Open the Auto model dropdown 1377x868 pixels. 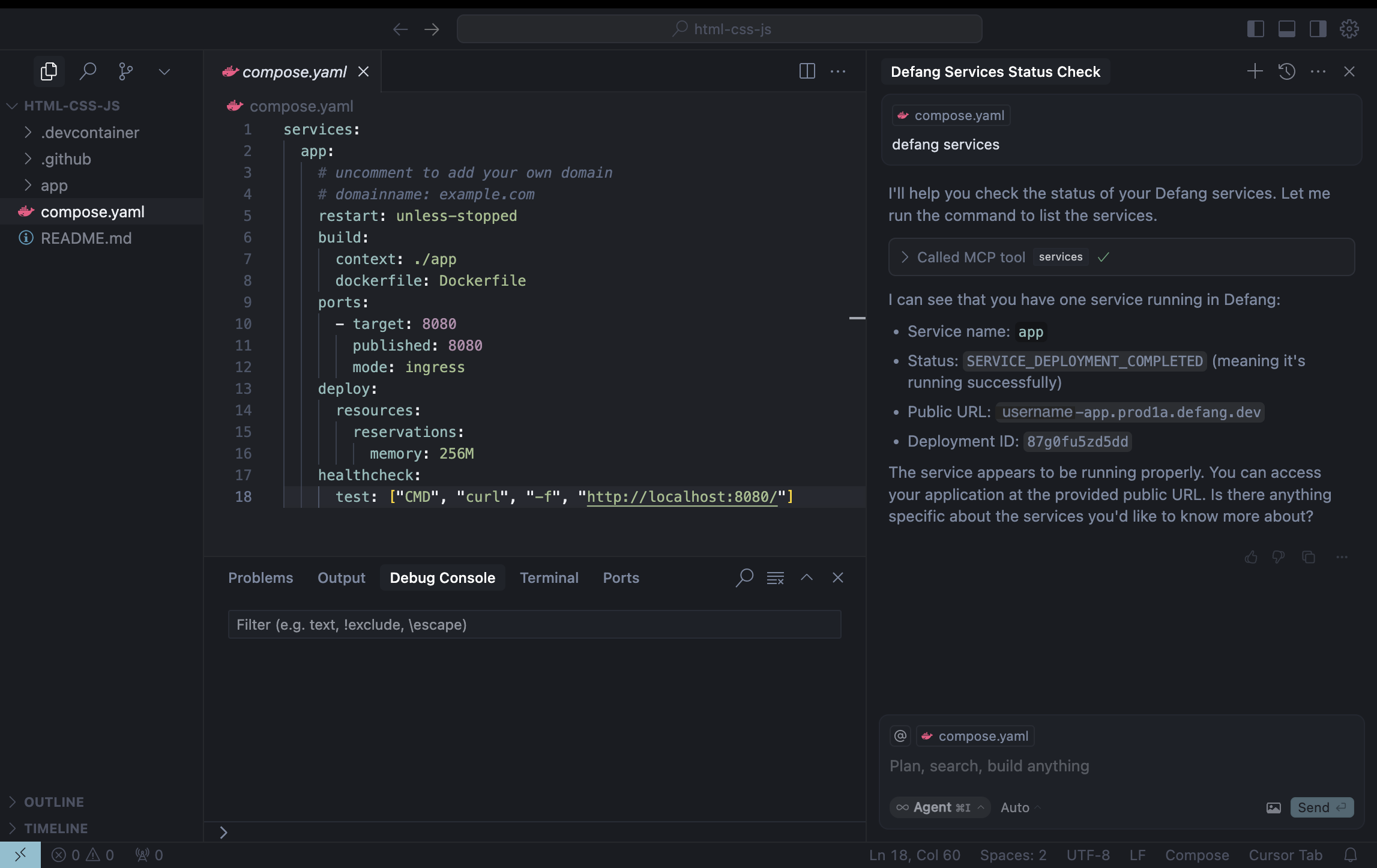coord(1020,807)
